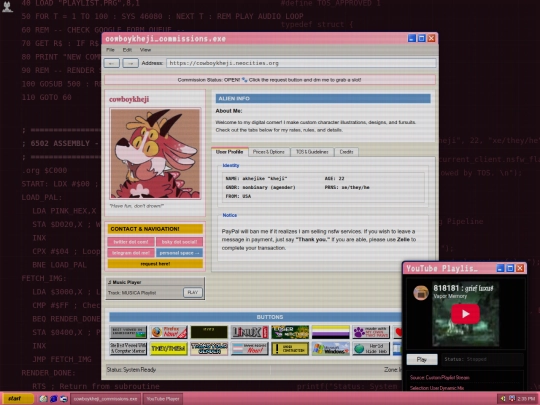Viewport: 540px width, 405px height.
Task: Open the Edit menu
Action: (127, 50)
